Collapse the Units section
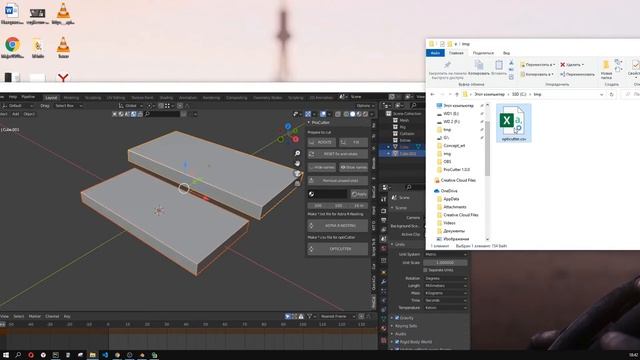The height and width of the screenshot is (360, 640). pos(399,244)
